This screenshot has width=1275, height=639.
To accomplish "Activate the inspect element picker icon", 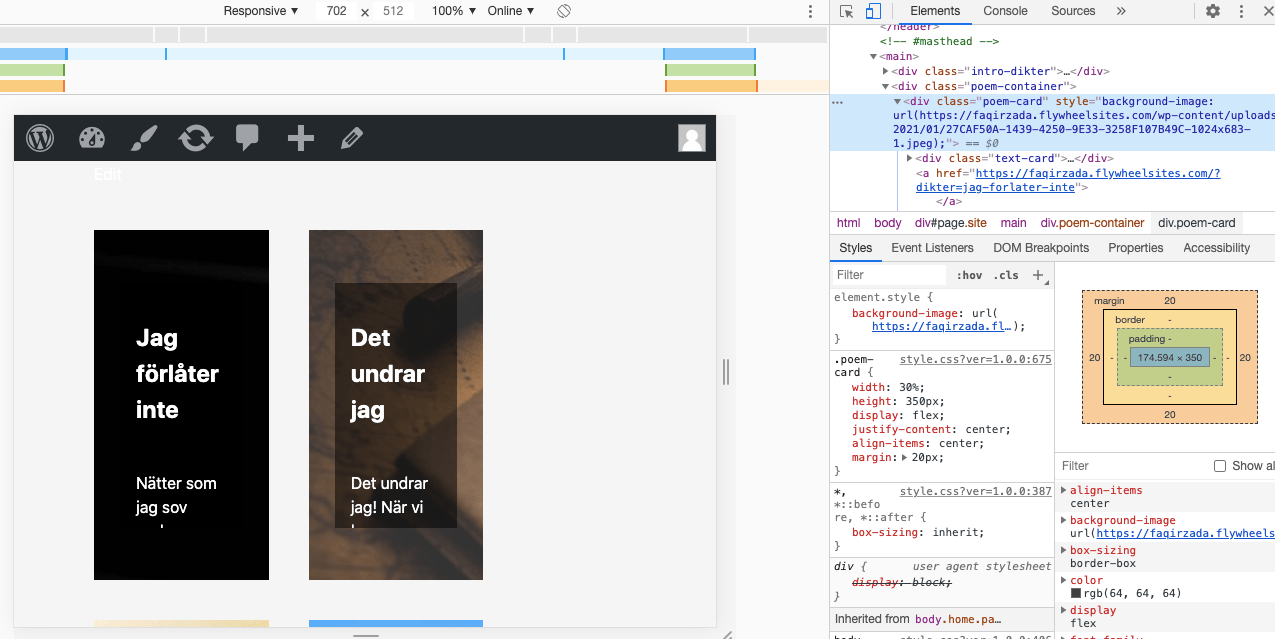I will coord(847,11).
